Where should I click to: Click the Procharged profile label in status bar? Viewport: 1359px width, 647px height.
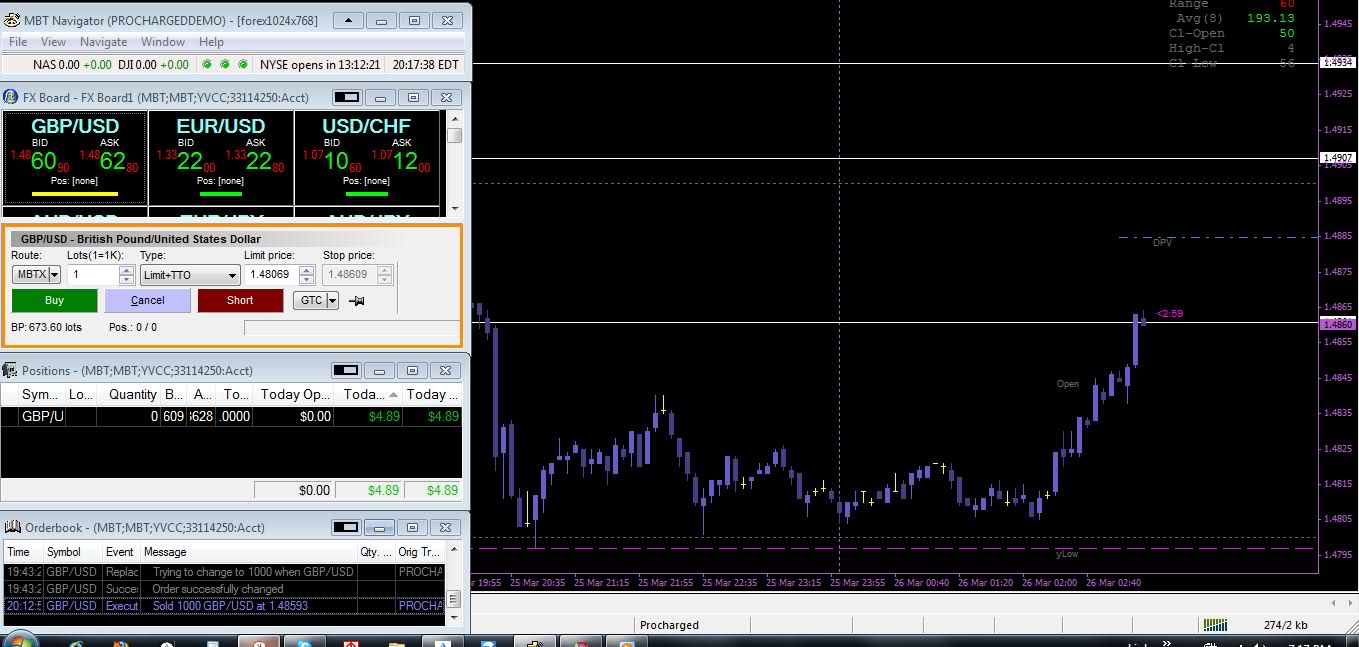click(669, 625)
